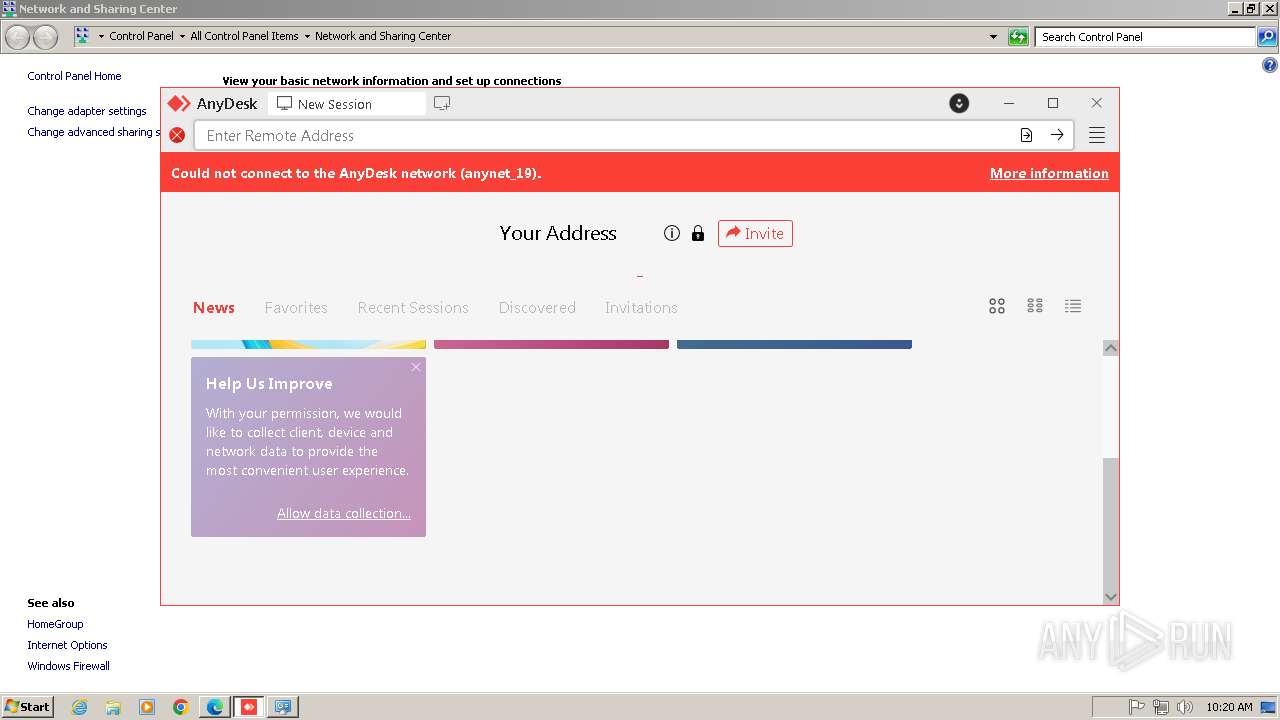Open Control Panel Home link
Screen dimensions: 1280x720
coord(74,76)
